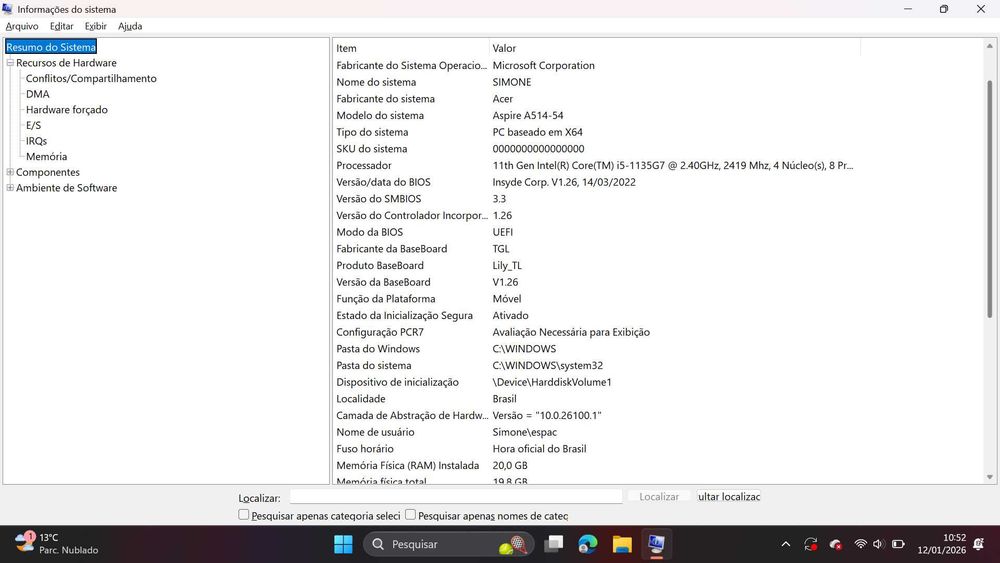The height and width of the screenshot is (563, 1000).
Task: Click the battery tray icon
Action: pos(898,544)
